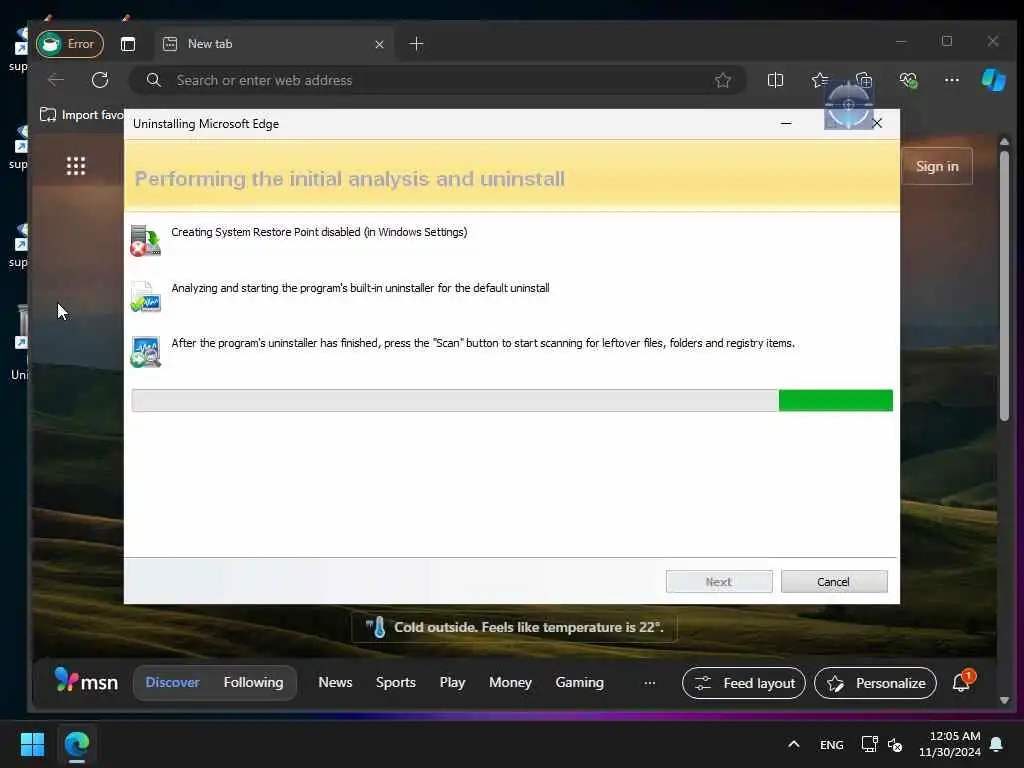Screen dimensions: 1024x768
Task: Open a new tab with plus icon
Action: tap(416, 44)
